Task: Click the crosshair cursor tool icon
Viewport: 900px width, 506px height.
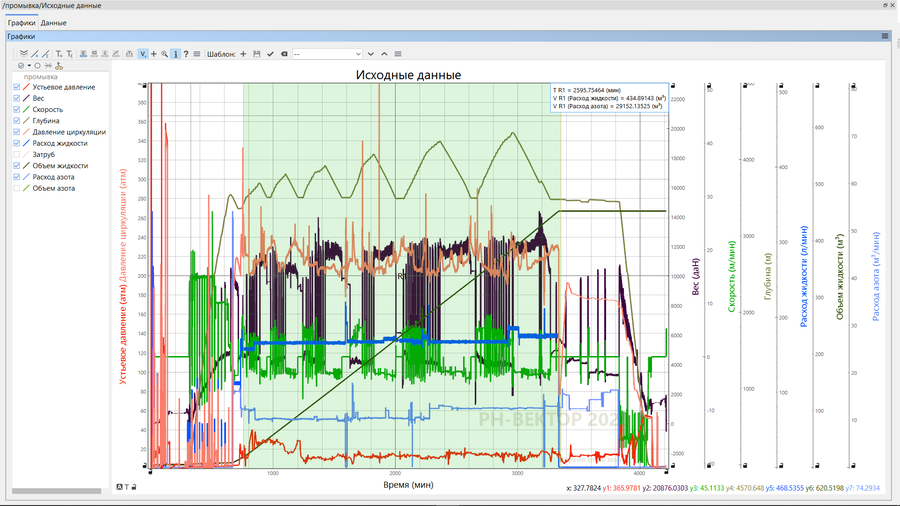Action: click(153, 53)
